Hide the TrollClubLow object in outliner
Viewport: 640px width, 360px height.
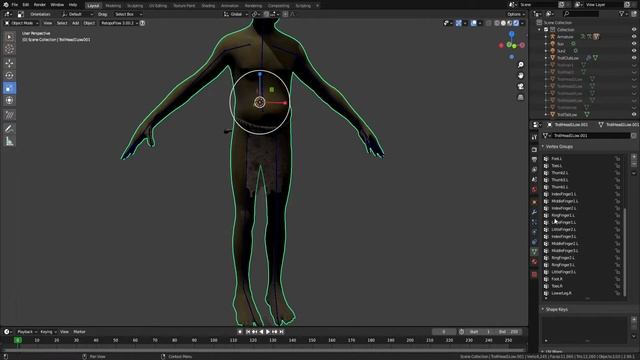634,58
